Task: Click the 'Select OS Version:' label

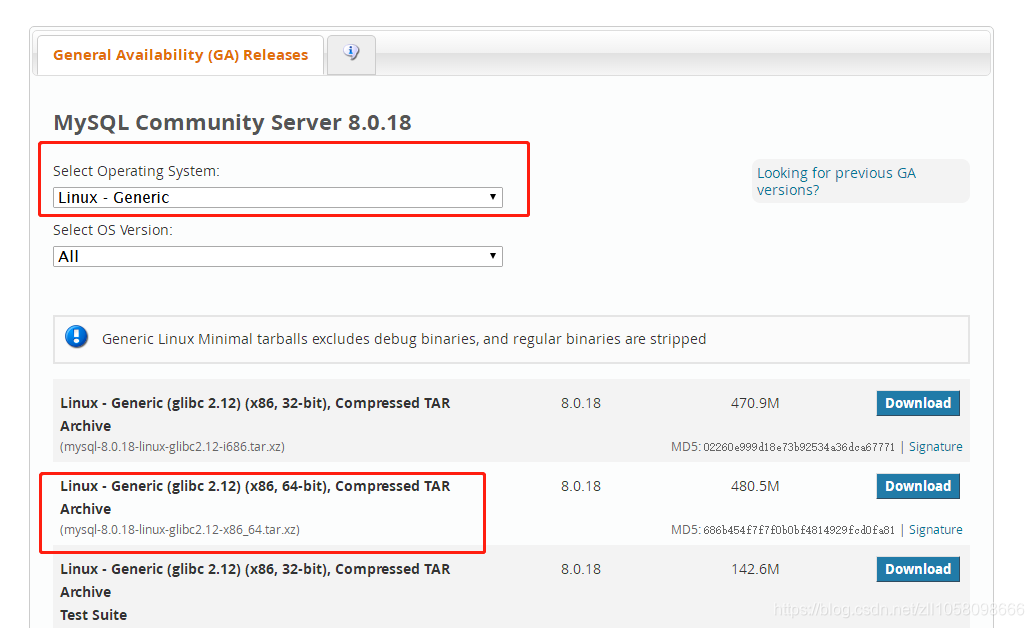Action: tap(113, 230)
